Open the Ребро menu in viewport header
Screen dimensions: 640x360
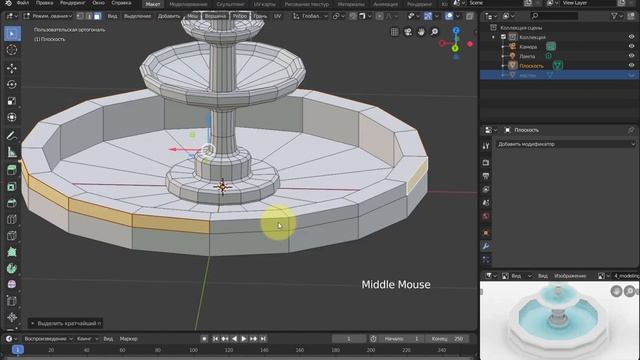tap(240, 16)
